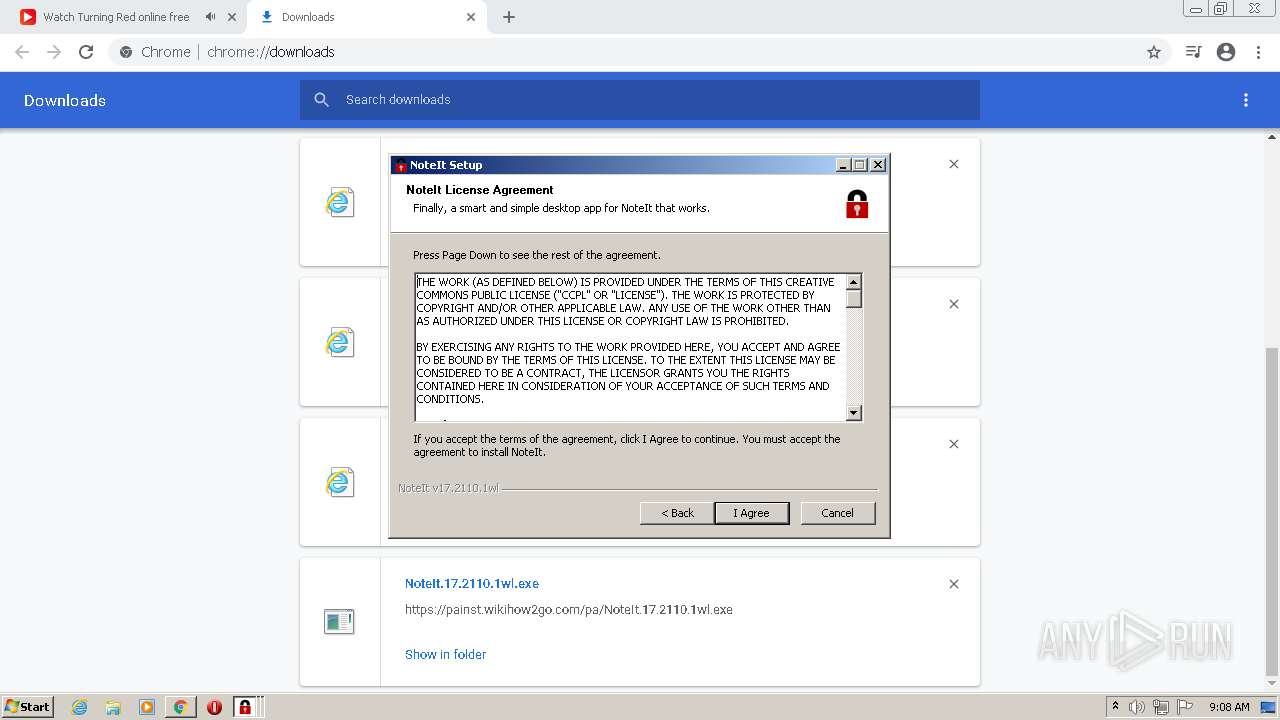Open the media player taskbar icon
The image size is (1280, 720).
147,707
